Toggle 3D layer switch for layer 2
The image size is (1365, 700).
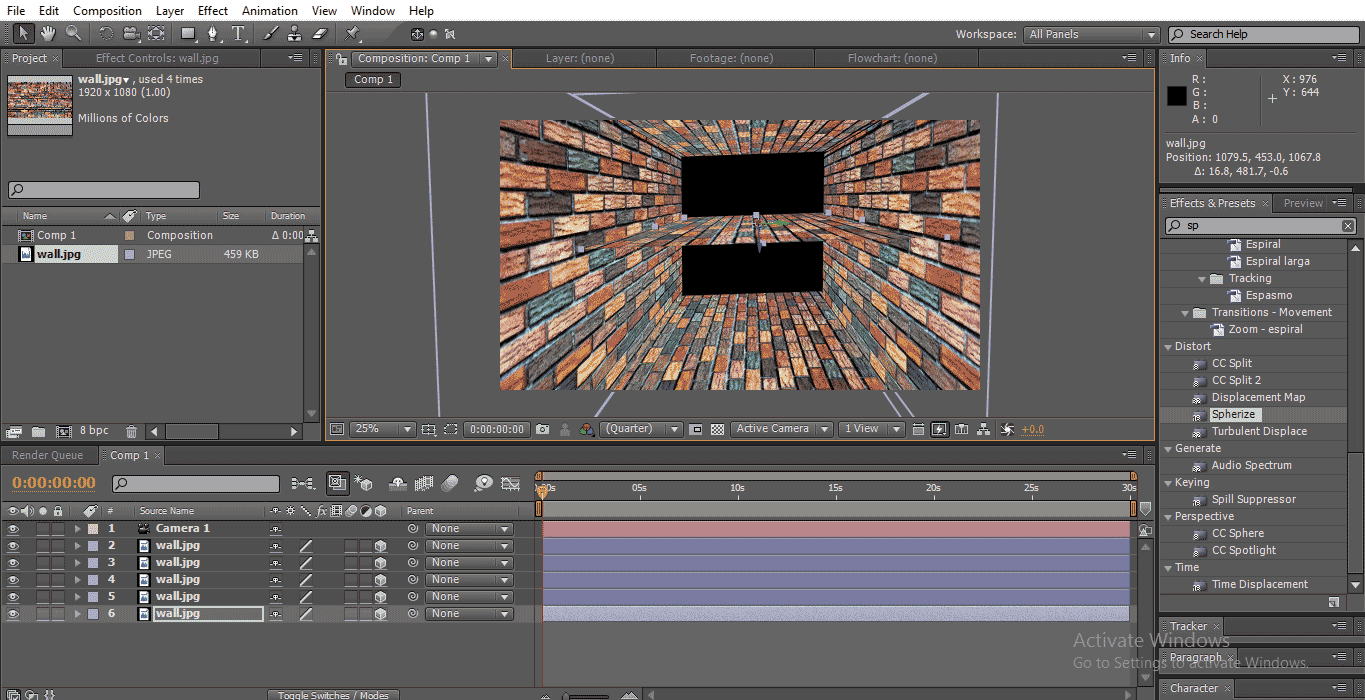[x=380, y=546]
